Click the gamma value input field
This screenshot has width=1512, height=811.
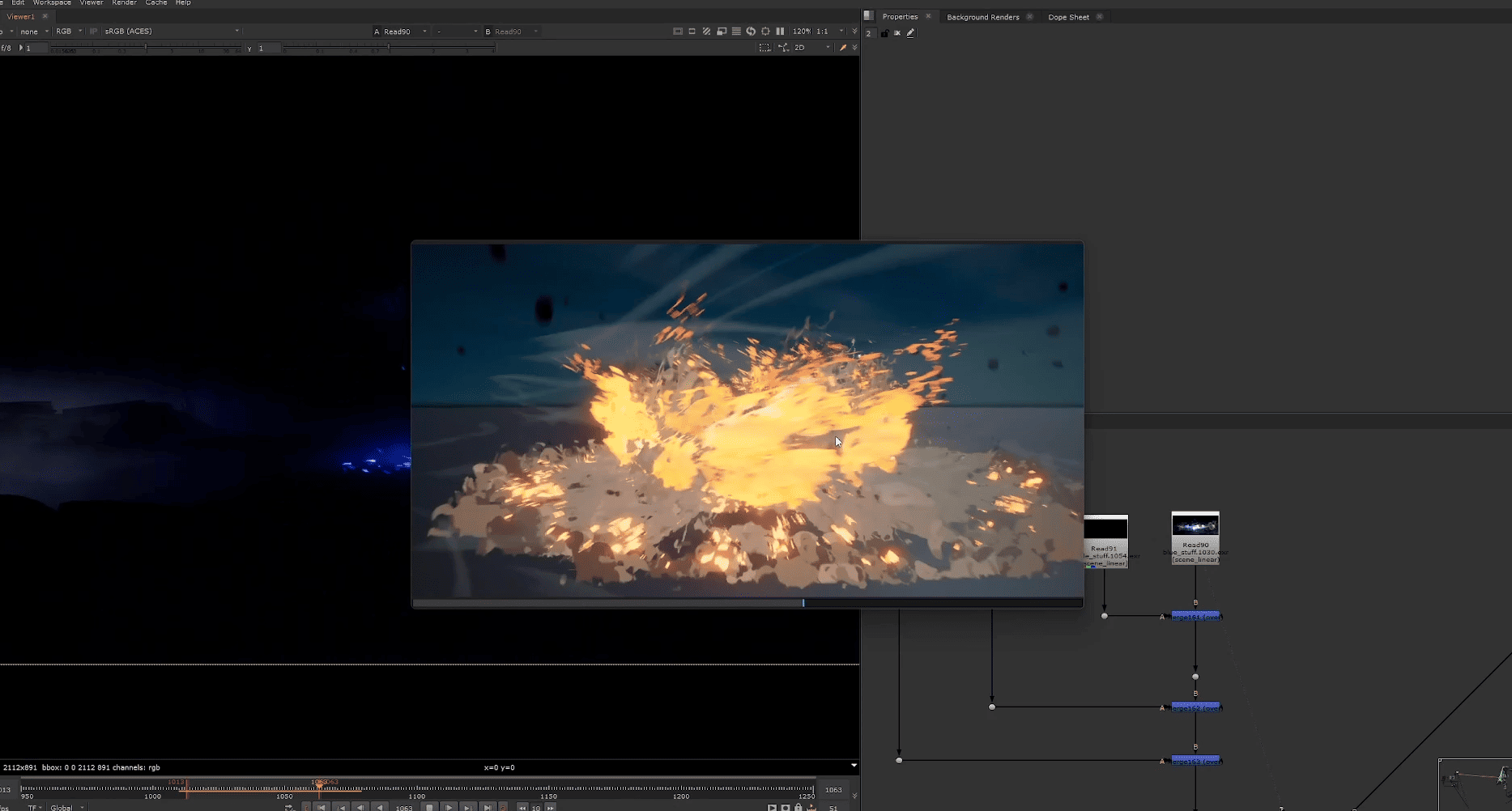268,49
